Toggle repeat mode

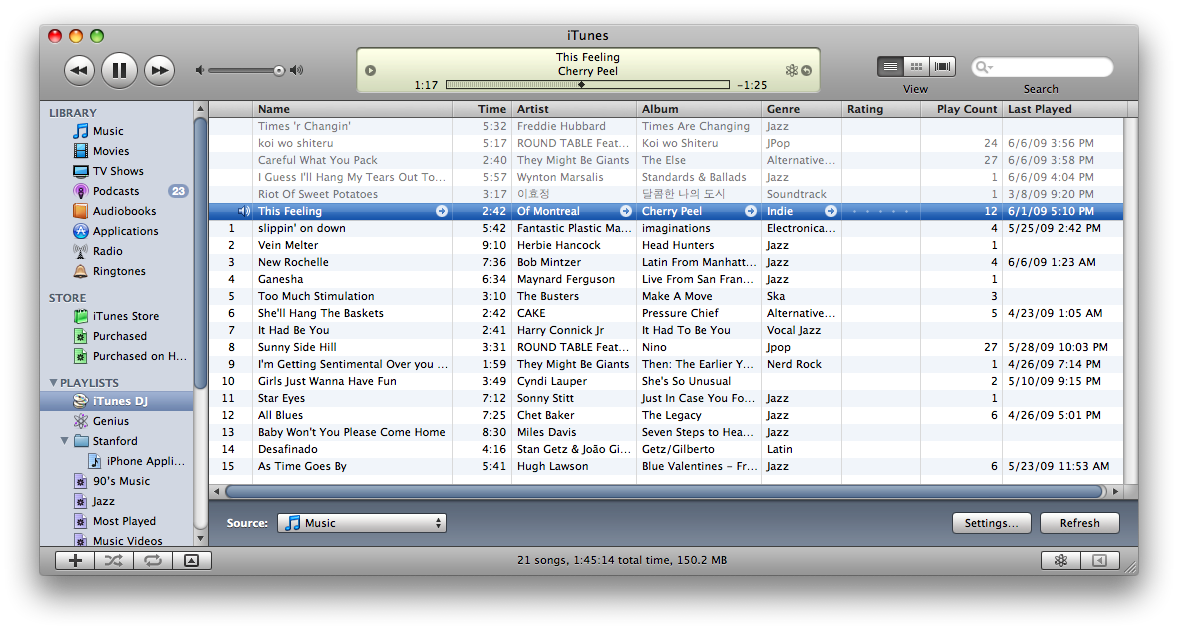[x=152, y=561]
